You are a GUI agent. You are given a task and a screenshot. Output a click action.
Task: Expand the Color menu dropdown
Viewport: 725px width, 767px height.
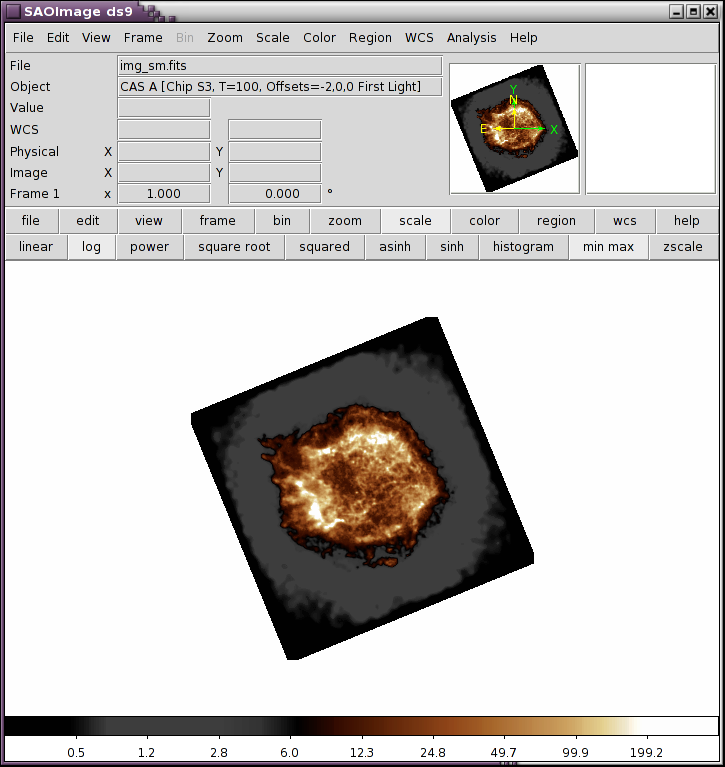click(319, 38)
